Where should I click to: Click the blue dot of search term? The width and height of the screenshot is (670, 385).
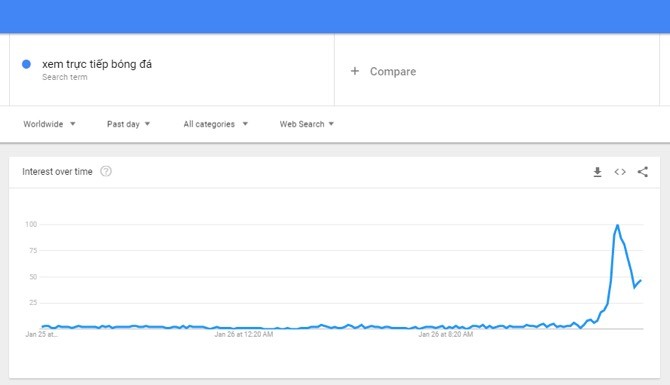[x=26, y=64]
